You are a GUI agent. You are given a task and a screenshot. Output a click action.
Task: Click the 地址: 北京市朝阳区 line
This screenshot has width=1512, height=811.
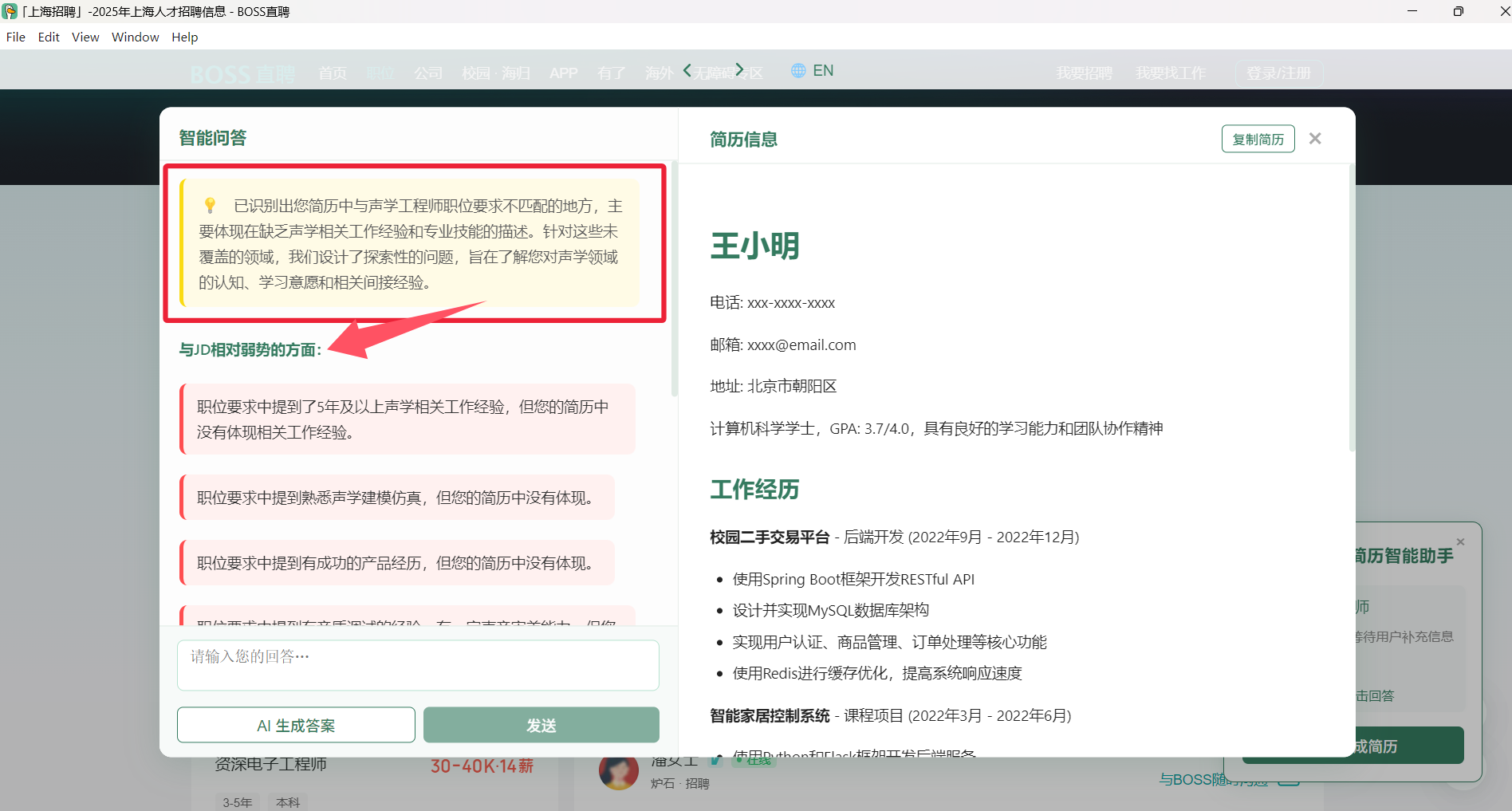pyautogui.click(x=774, y=387)
